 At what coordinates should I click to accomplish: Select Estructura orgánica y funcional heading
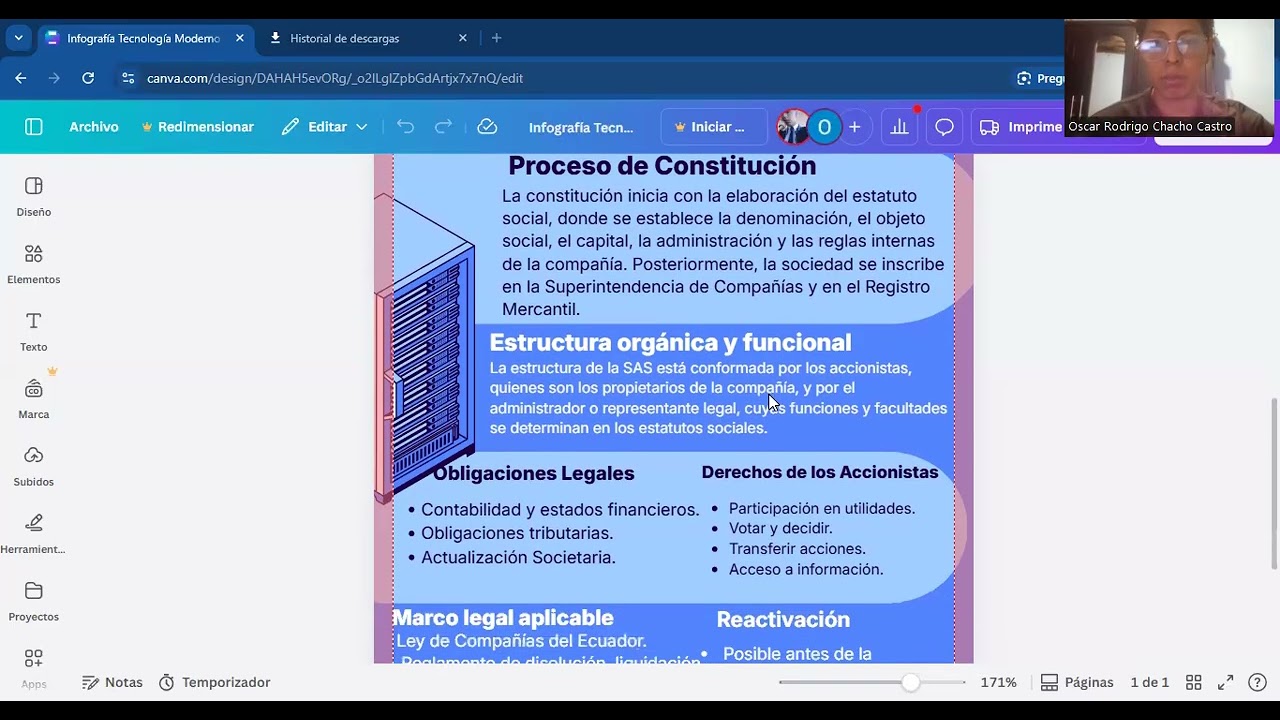670,342
